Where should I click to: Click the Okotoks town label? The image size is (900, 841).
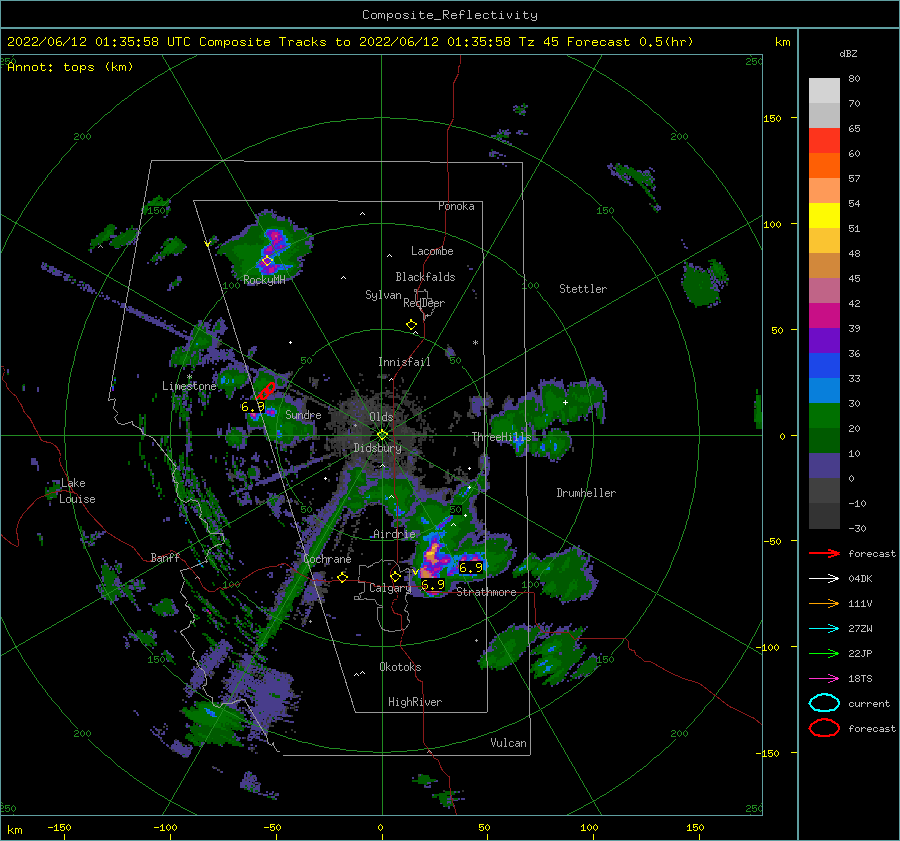click(400, 667)
